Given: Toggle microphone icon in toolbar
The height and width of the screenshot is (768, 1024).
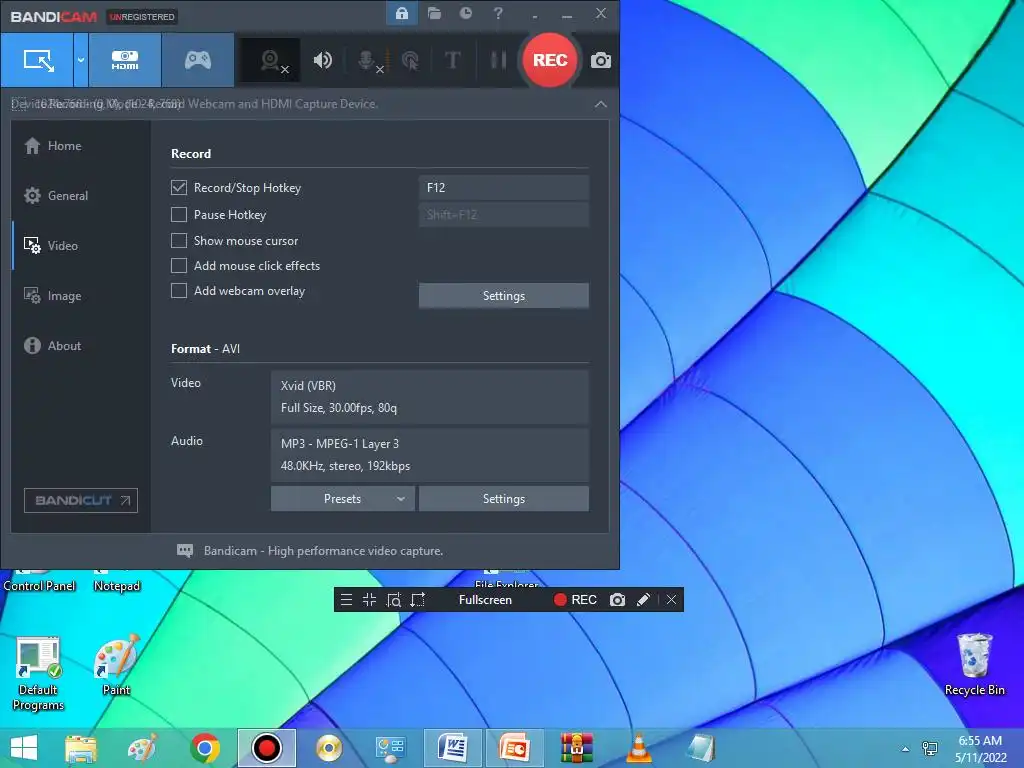Looking at the screenshot, I should pyautogui.click(x=368, y=61).
